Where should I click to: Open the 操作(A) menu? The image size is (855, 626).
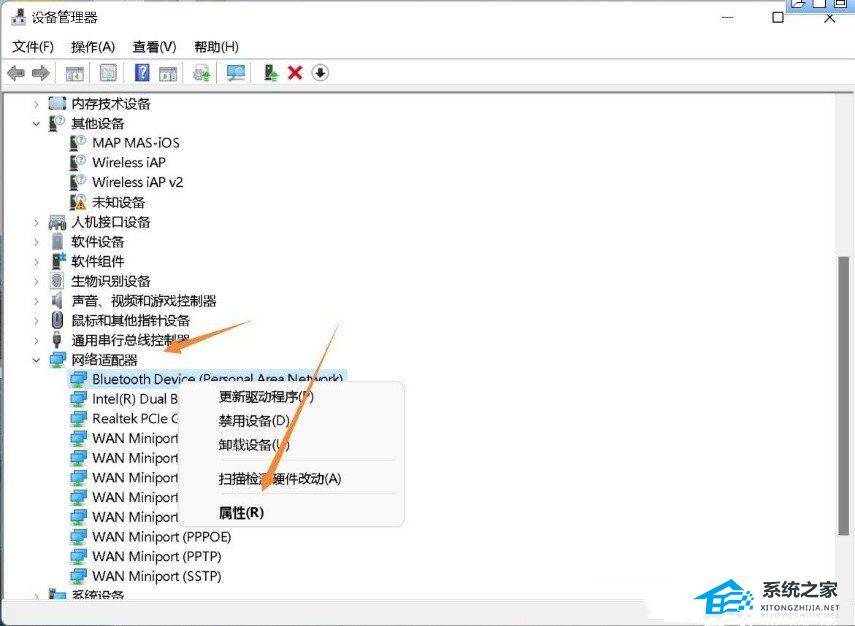(93, 47)
